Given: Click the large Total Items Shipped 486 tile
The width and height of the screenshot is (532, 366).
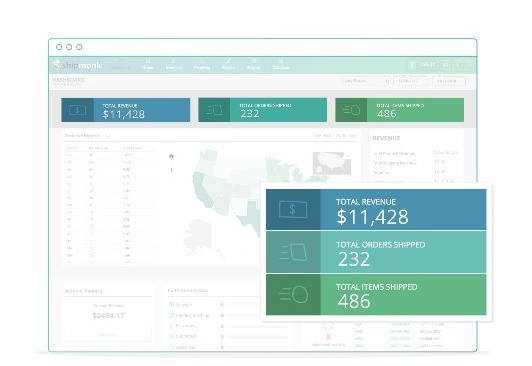Looking at the screenshot, I should (376, 294).
